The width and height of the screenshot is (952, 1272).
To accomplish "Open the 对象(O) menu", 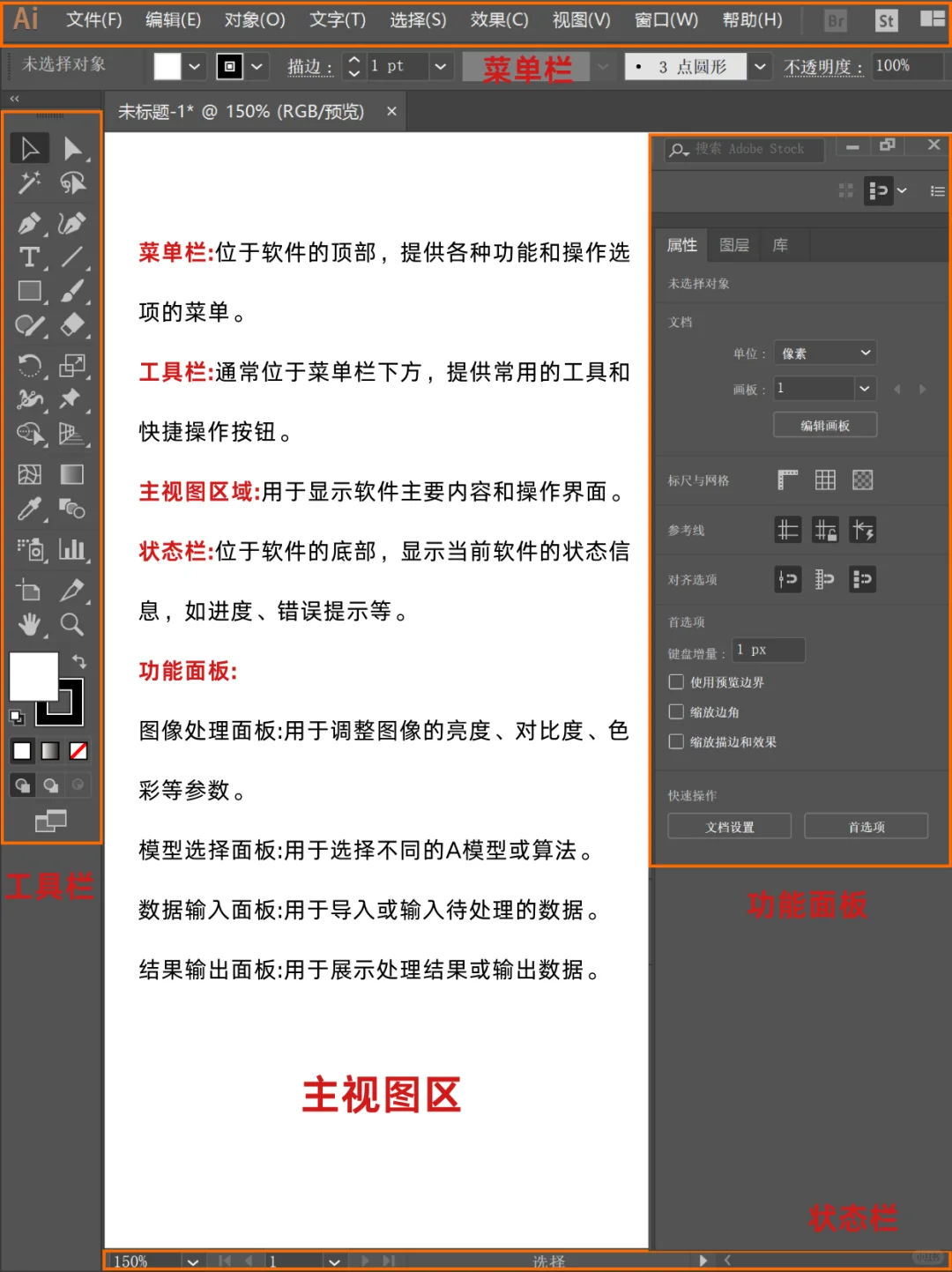I will tap(255, 19).
